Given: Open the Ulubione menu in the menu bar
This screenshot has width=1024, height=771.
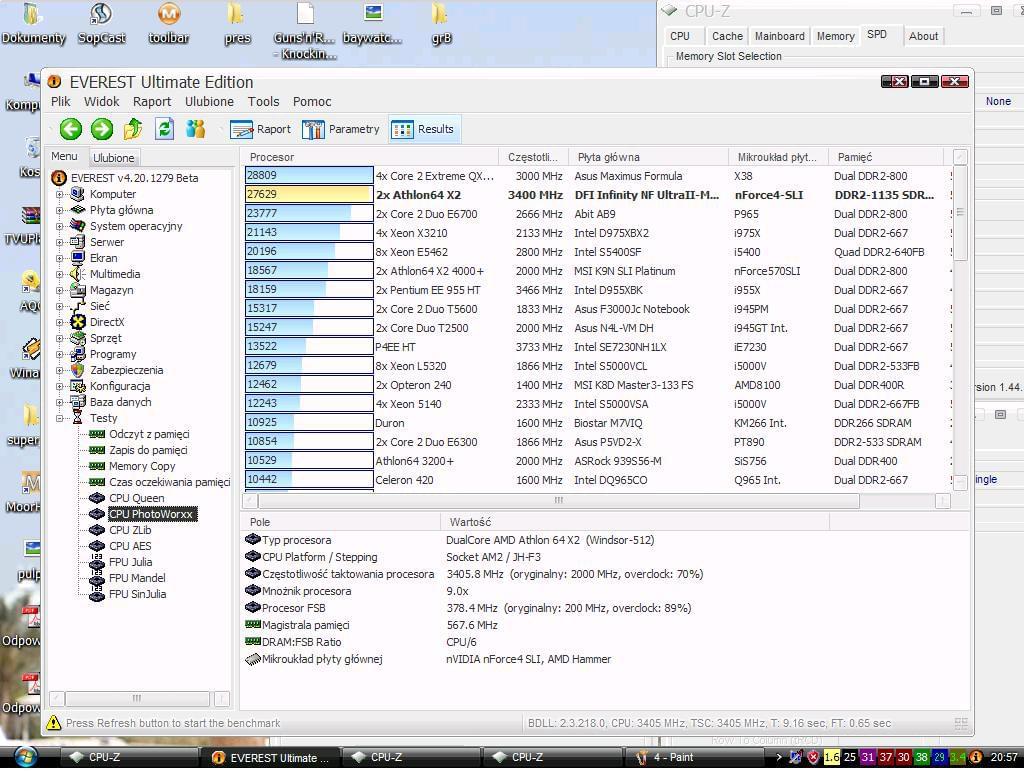Looking at the screenshot, I should [209, 101].
